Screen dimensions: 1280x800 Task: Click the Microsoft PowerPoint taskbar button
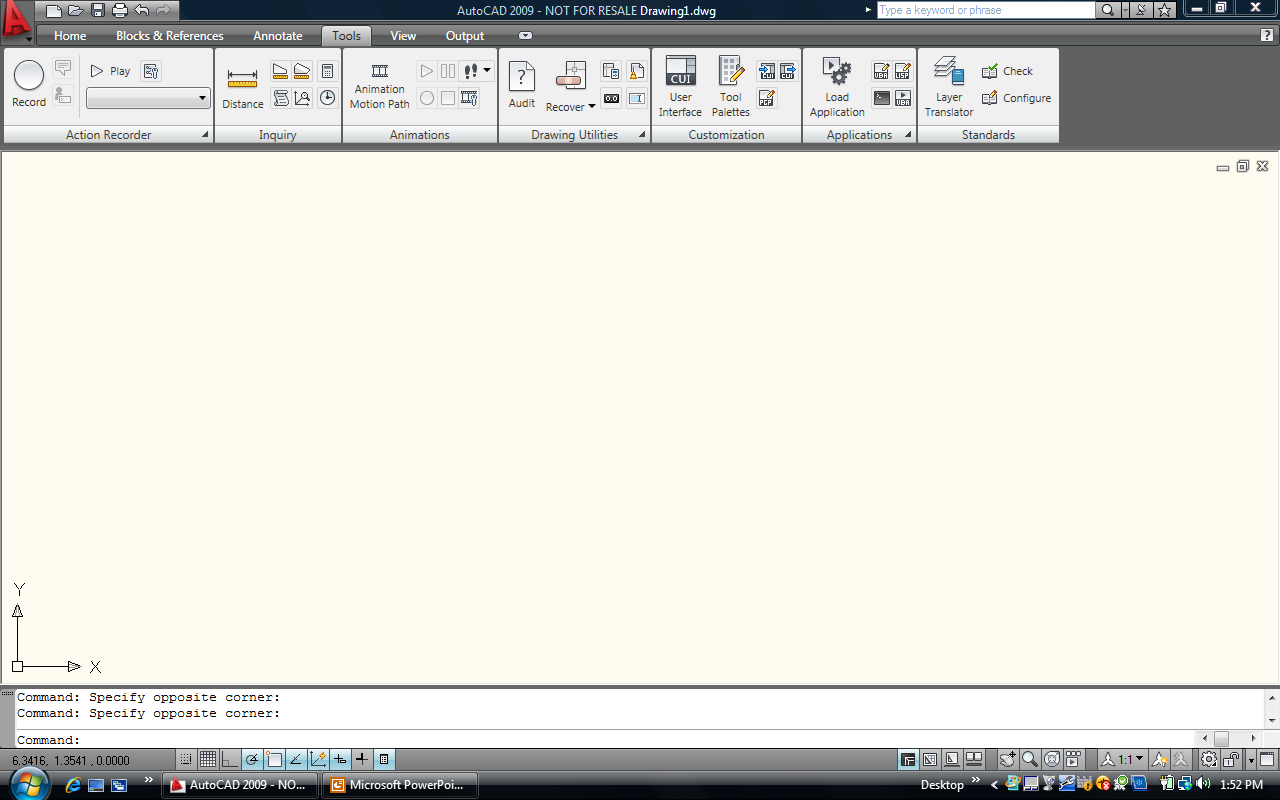[400, 785]
